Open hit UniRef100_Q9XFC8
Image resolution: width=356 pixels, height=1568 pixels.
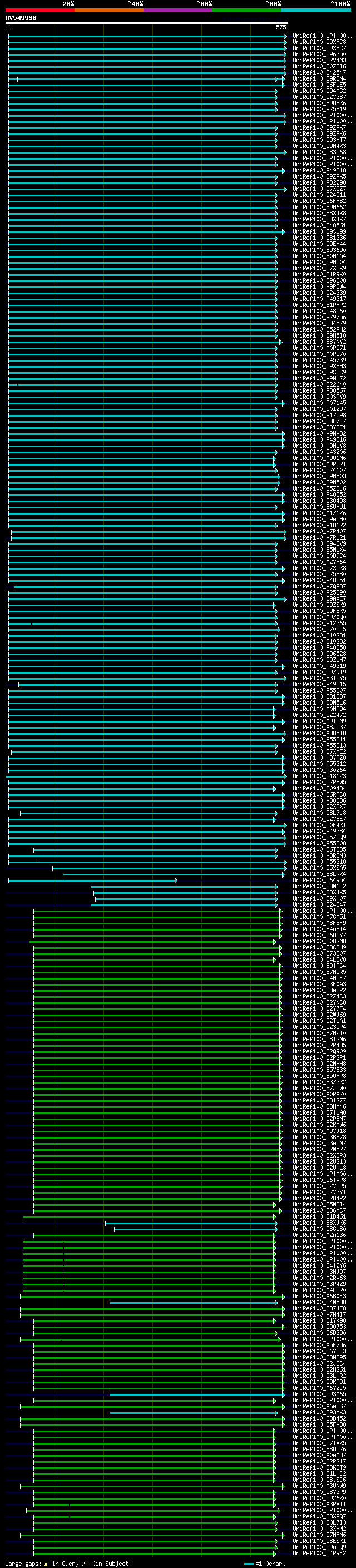[319, 42]
